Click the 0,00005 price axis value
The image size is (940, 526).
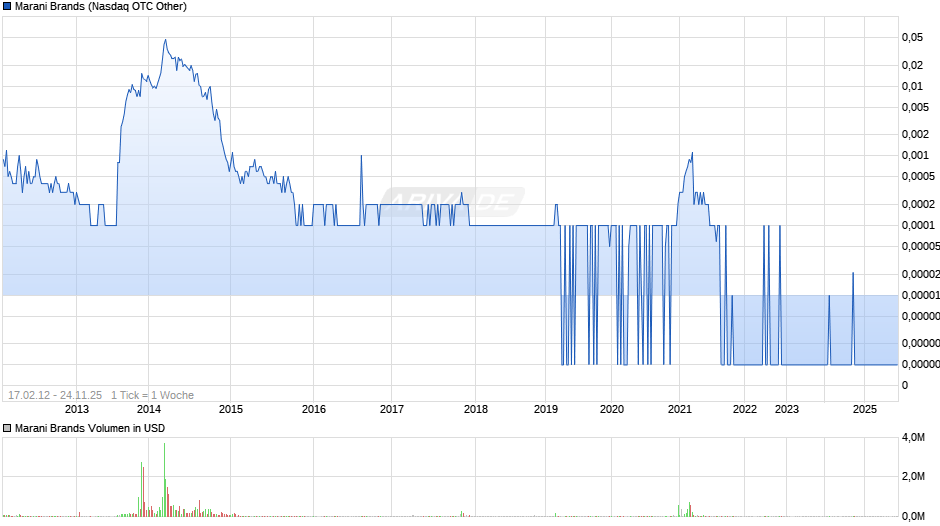pyautogui.click(x=920, y=247)
